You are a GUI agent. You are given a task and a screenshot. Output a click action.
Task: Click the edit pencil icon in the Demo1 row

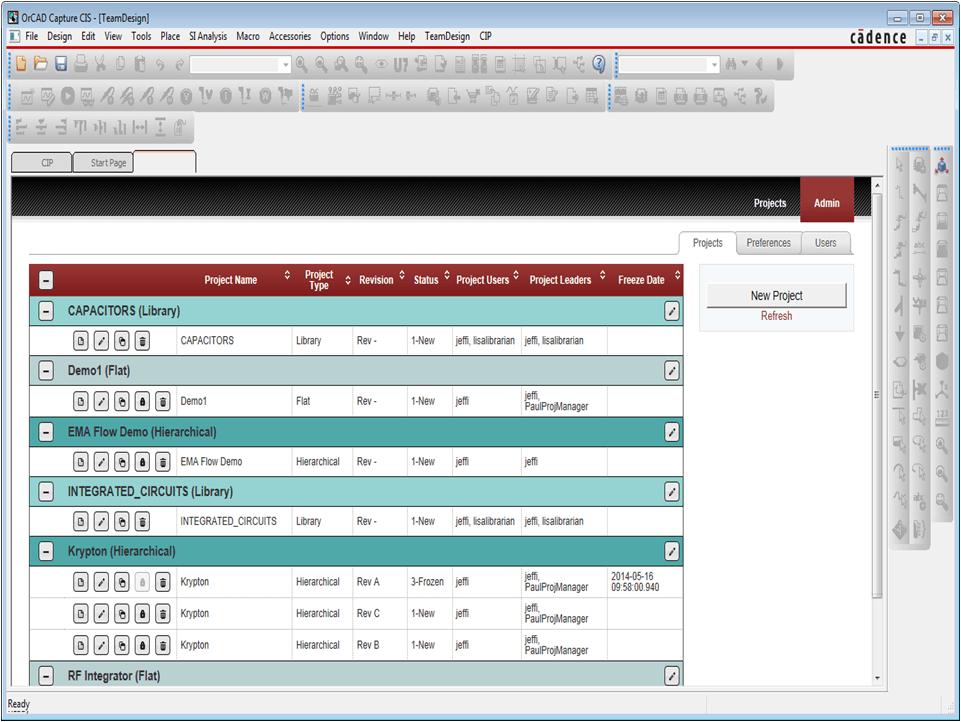(101, 402)
